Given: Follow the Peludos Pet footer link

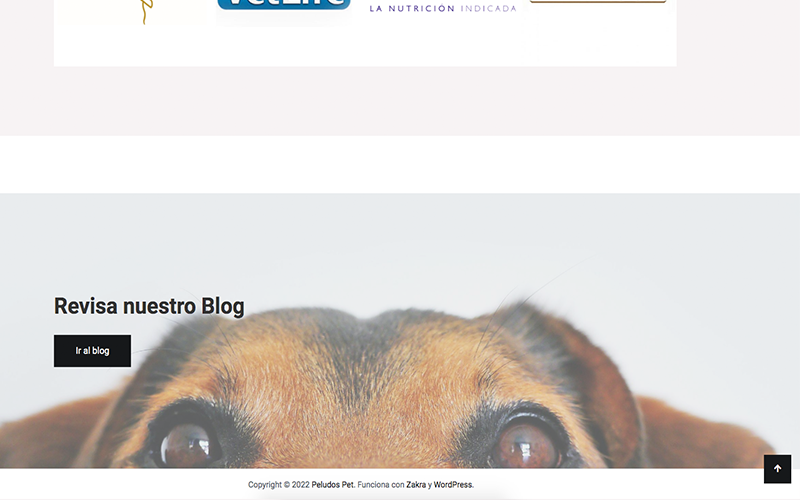Looking at the screenshot, I should (333, 485).
